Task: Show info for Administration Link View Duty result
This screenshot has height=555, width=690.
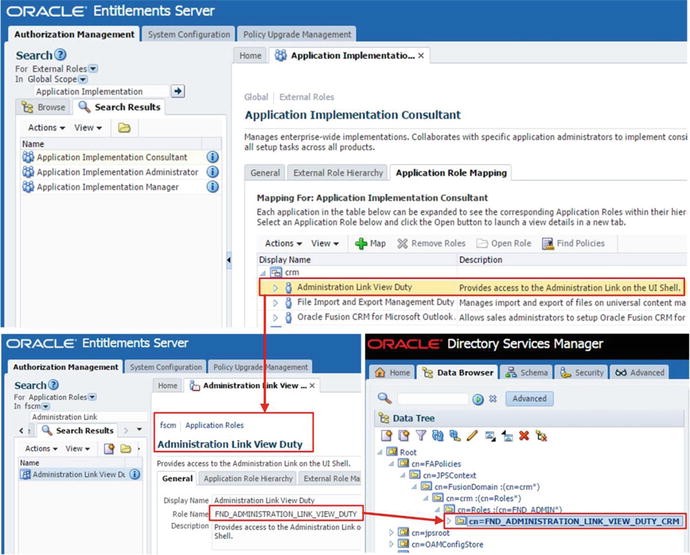Action: point(135,474)
